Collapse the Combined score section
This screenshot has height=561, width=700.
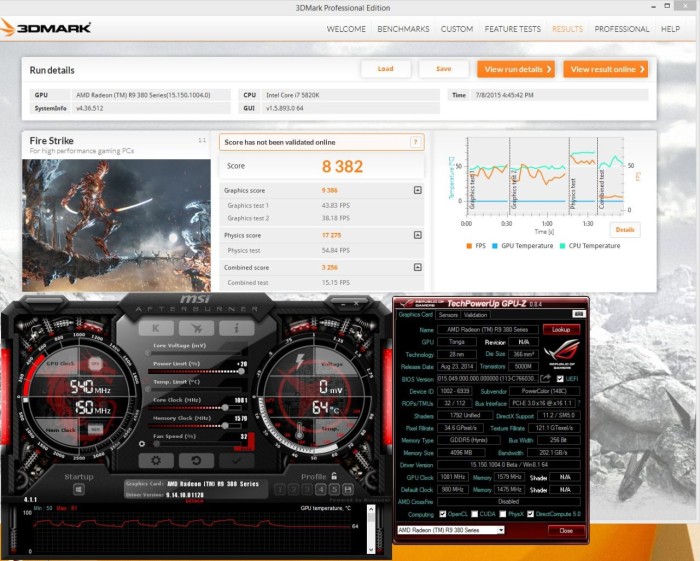click(417, 267)
